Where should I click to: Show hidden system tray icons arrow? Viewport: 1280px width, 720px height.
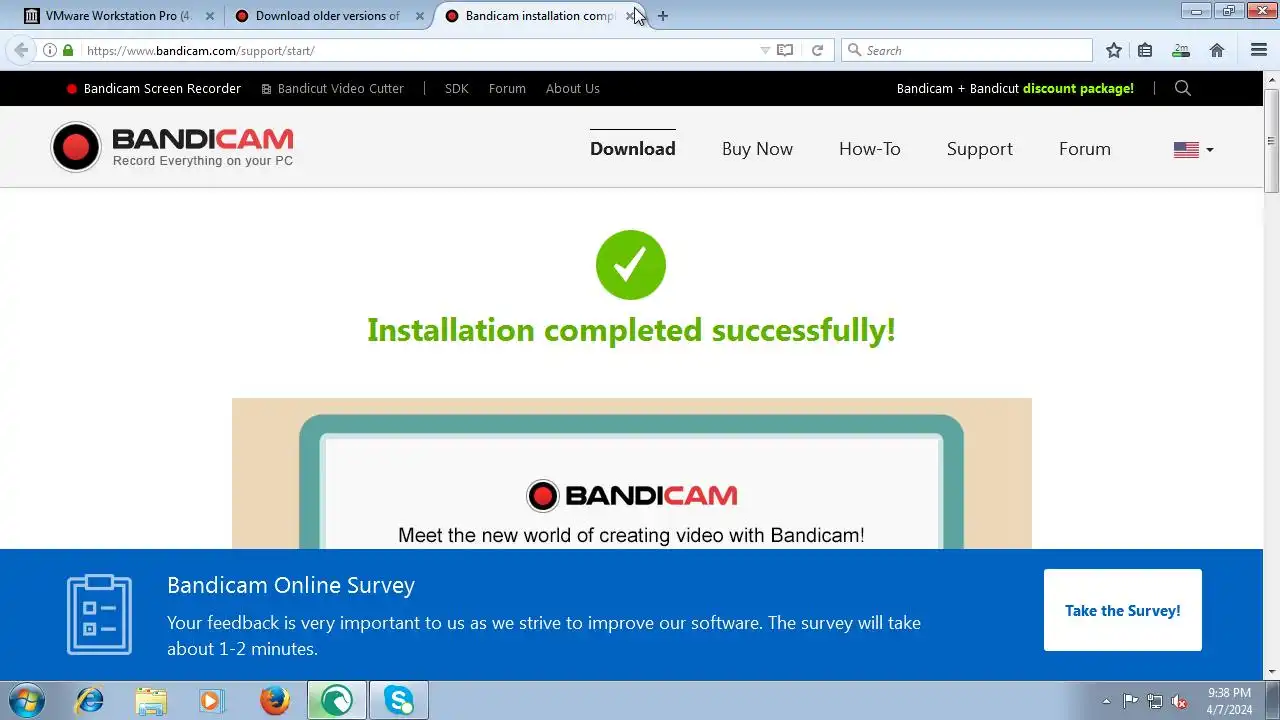pyautogui.click(x=1106, y=701)
